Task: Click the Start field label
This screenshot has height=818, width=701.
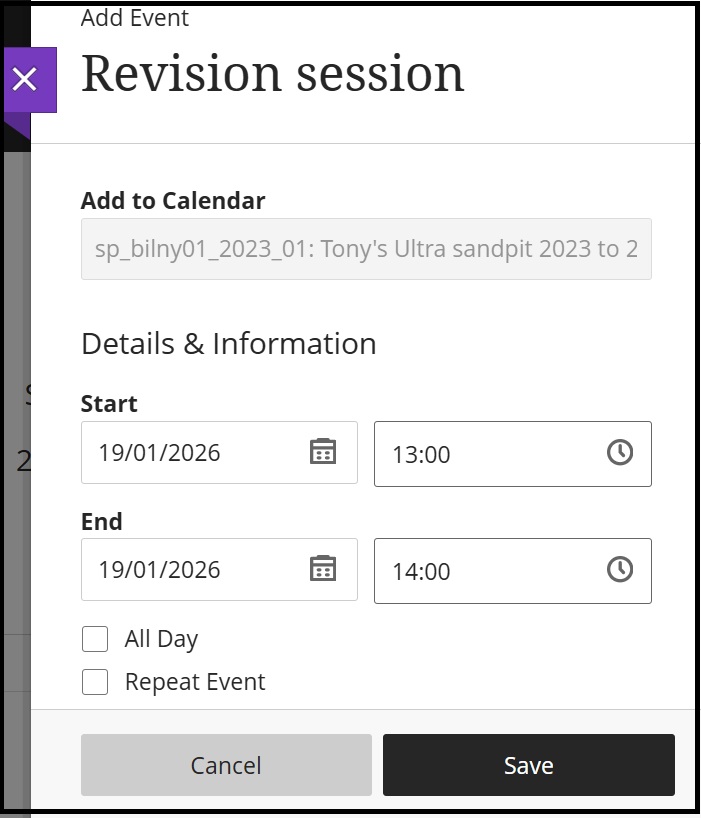Action: click(109, 404)
